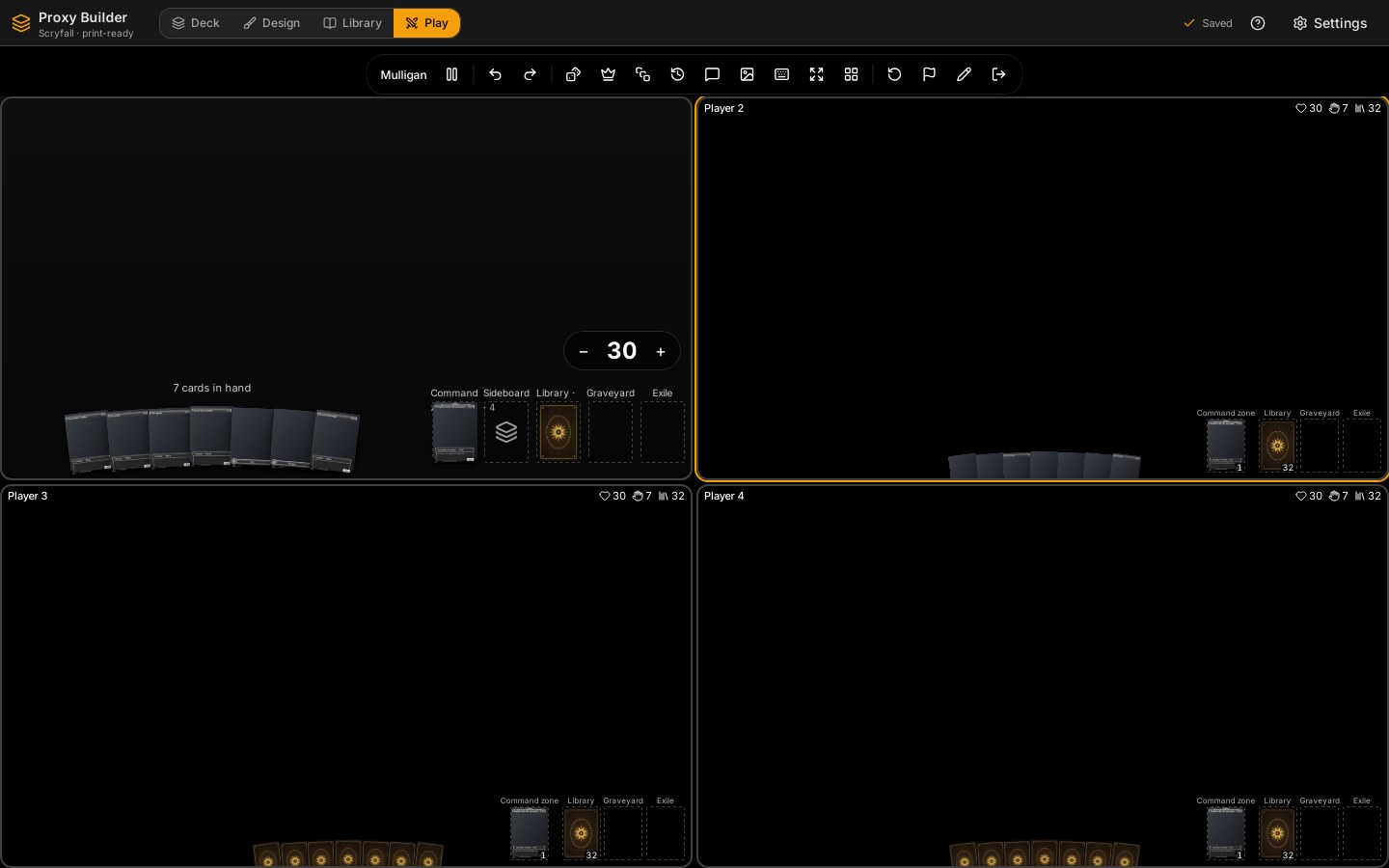Click Player 4's Command zone card
Screen dimensions: 1389x868
click(1226, 833)
